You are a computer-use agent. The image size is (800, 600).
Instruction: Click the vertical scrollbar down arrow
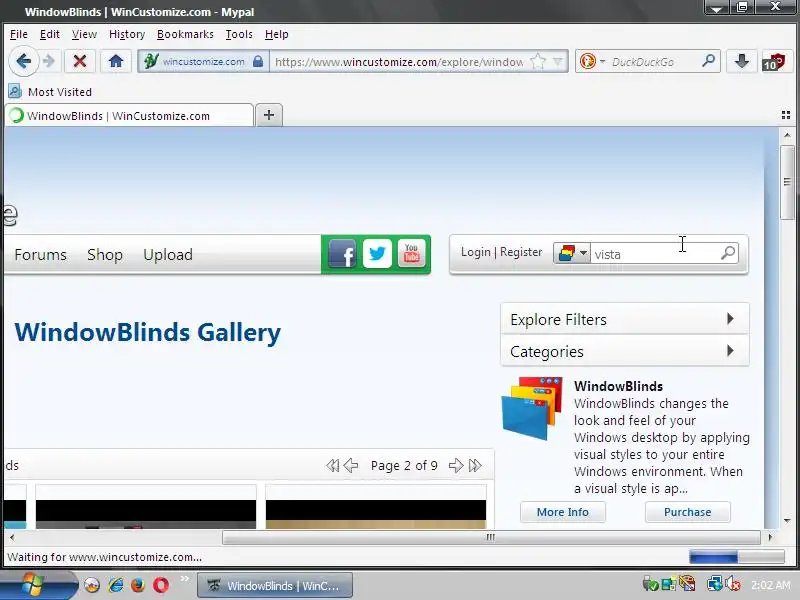coord(787,521)
